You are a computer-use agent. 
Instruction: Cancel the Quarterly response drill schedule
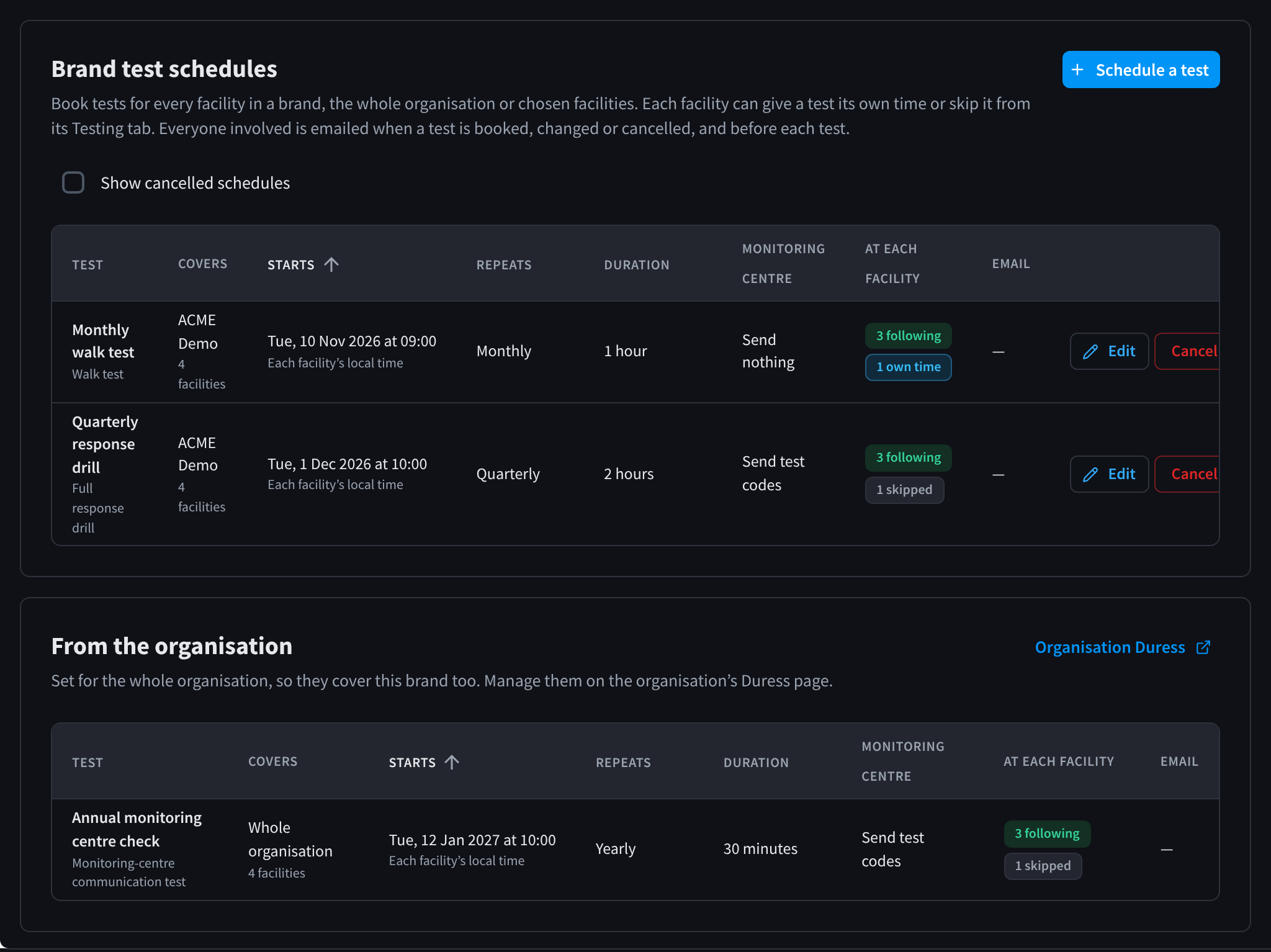click(x=1187, y=474)
